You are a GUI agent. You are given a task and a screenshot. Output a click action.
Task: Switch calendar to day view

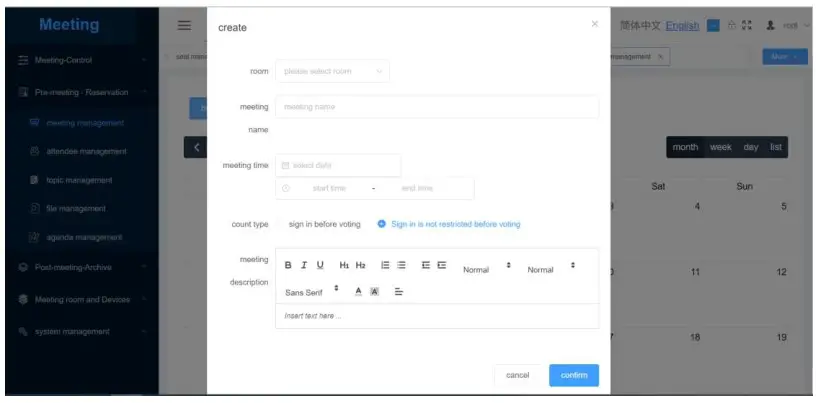[x=751, y=147]
